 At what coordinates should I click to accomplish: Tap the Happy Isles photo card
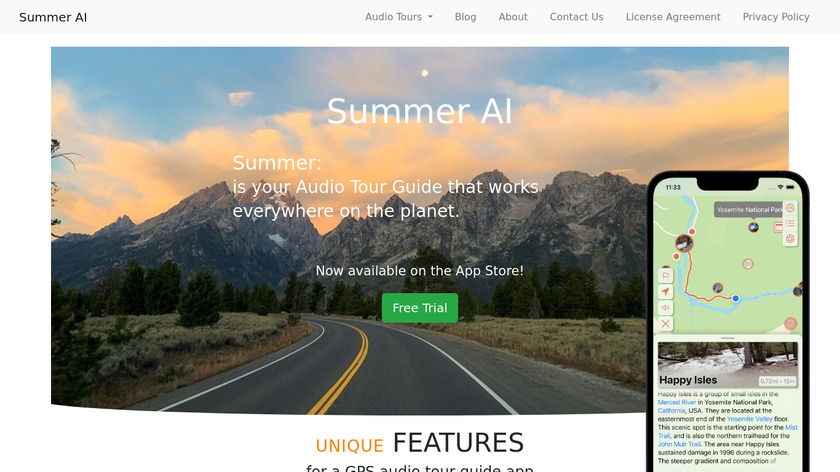pos(728,365)
